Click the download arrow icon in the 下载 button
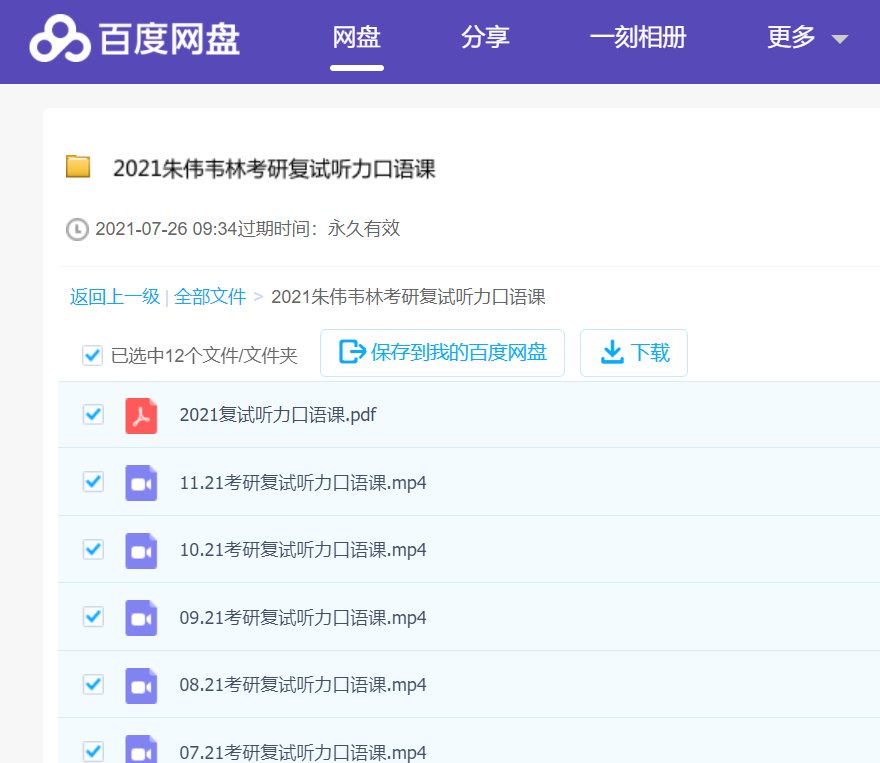This screenshot has height=763, width=880. coord(610,352)
